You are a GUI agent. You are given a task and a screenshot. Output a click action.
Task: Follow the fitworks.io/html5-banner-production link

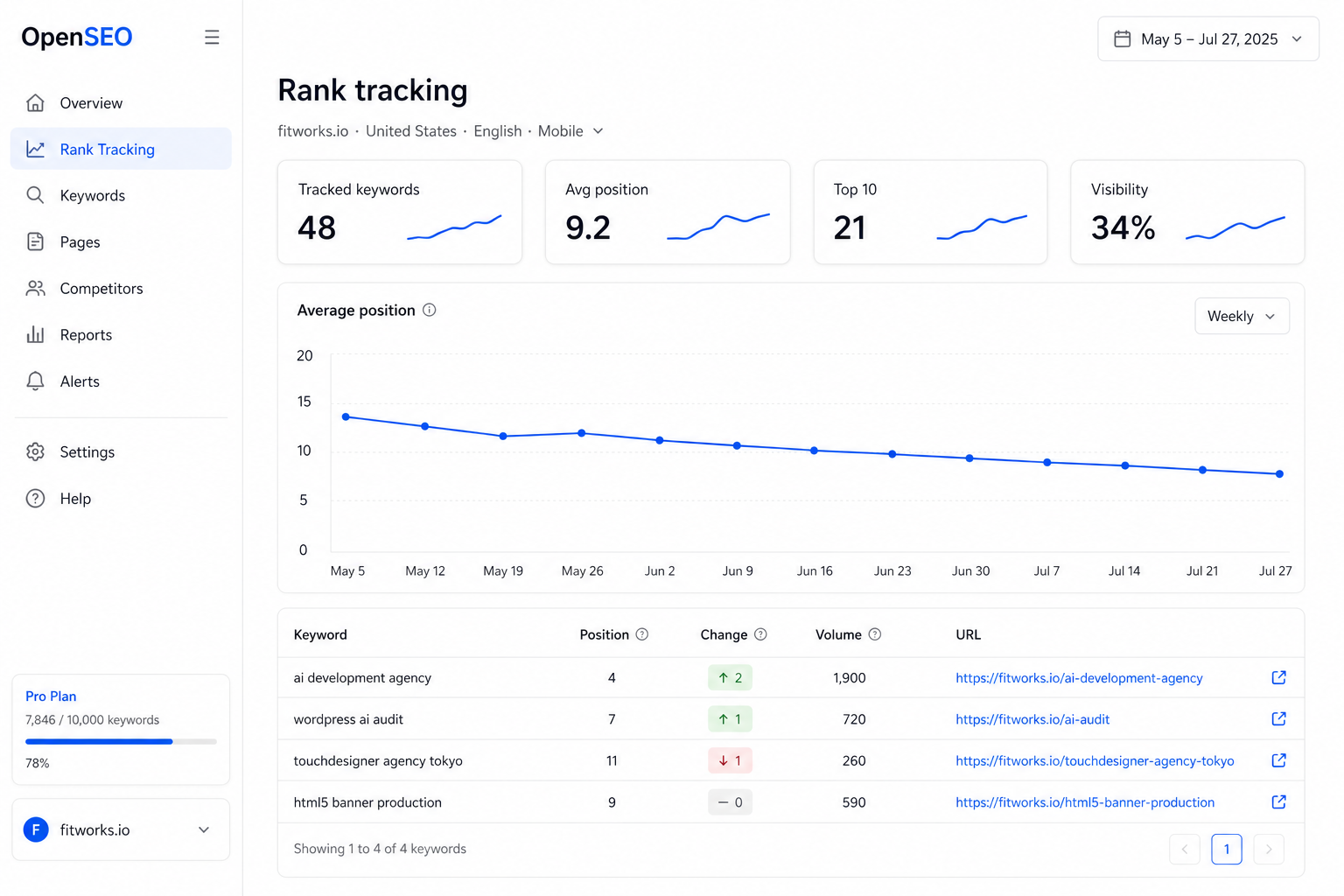1085,802
